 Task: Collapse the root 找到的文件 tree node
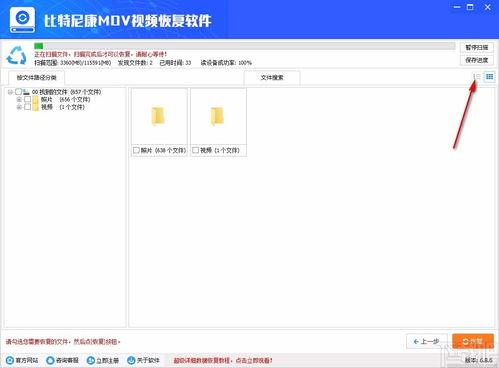click(10, 92)
